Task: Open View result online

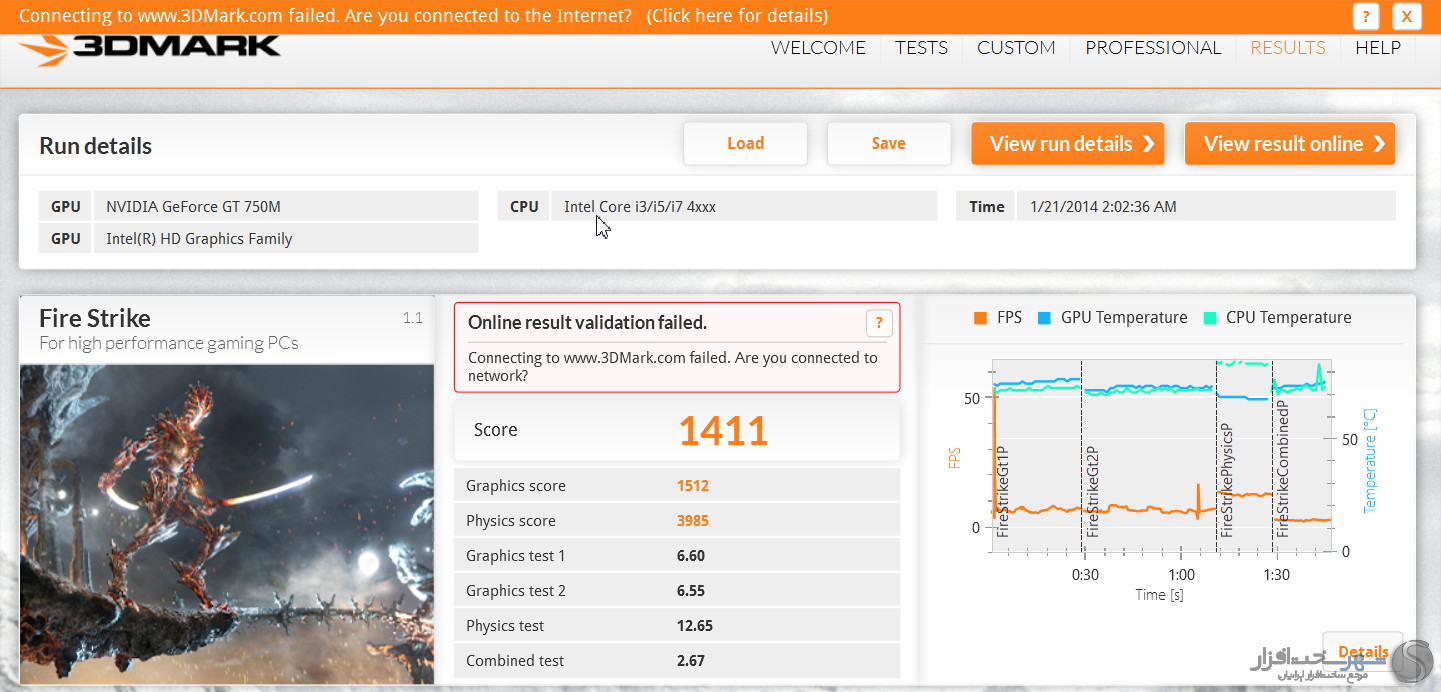Action: pos(1290,144)
